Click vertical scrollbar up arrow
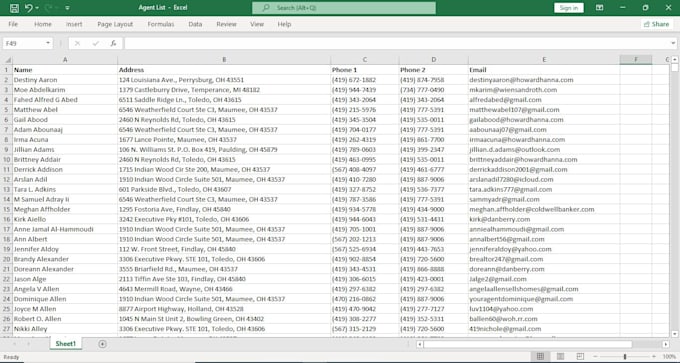This screenshot has width=680, height=363. [x=674, y=59]
